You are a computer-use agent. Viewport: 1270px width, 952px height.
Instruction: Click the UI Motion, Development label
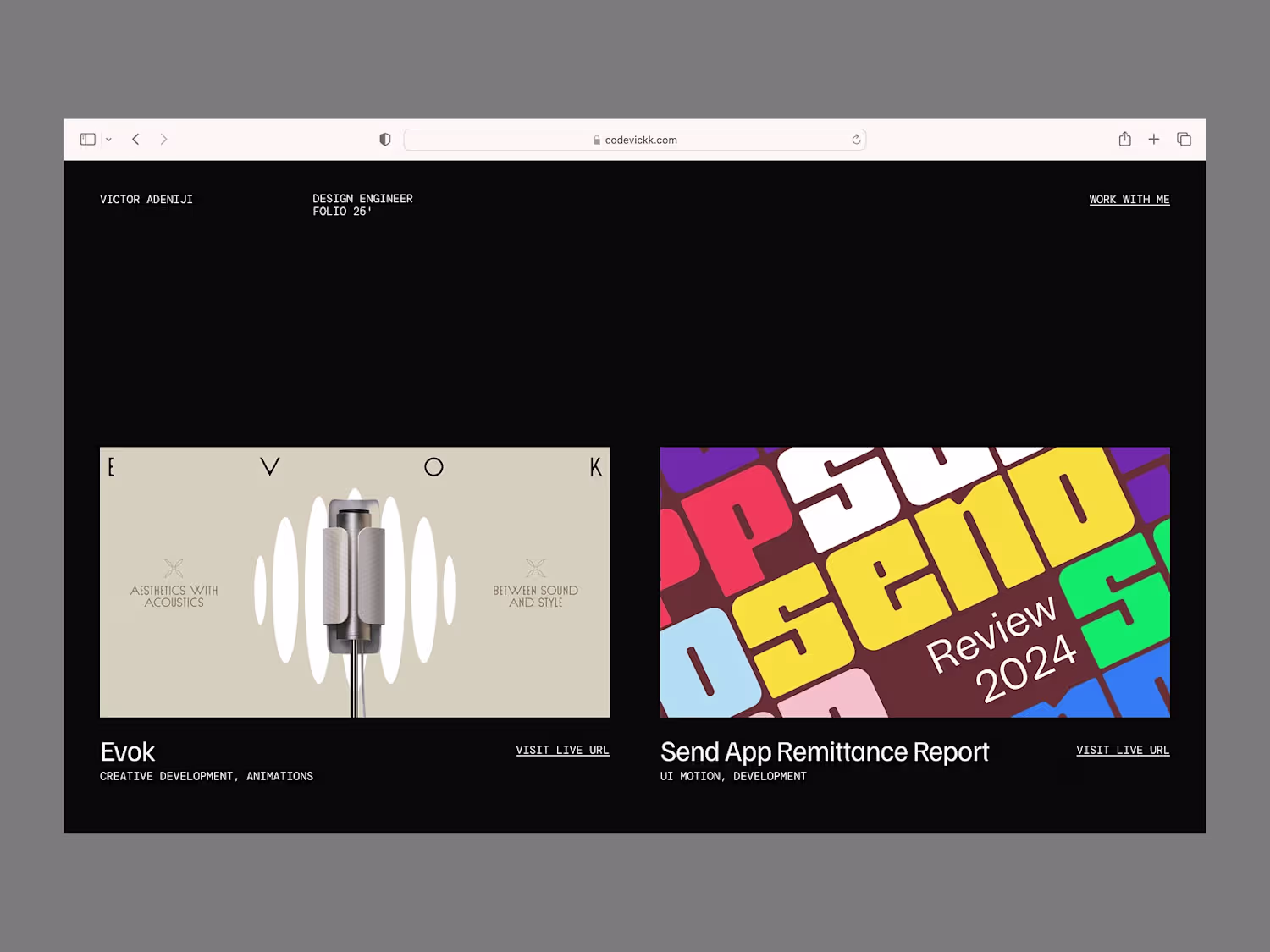(733, 777)
